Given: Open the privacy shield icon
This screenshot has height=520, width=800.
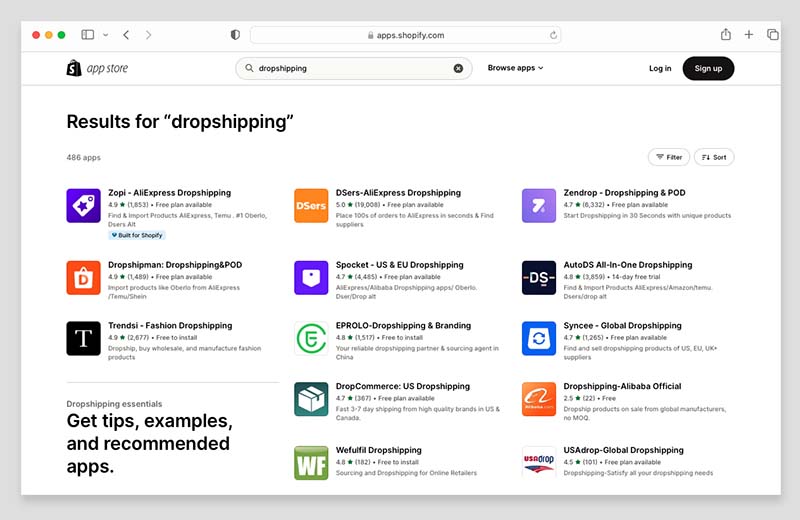Looking at the screenshot, I should point(235,35).
